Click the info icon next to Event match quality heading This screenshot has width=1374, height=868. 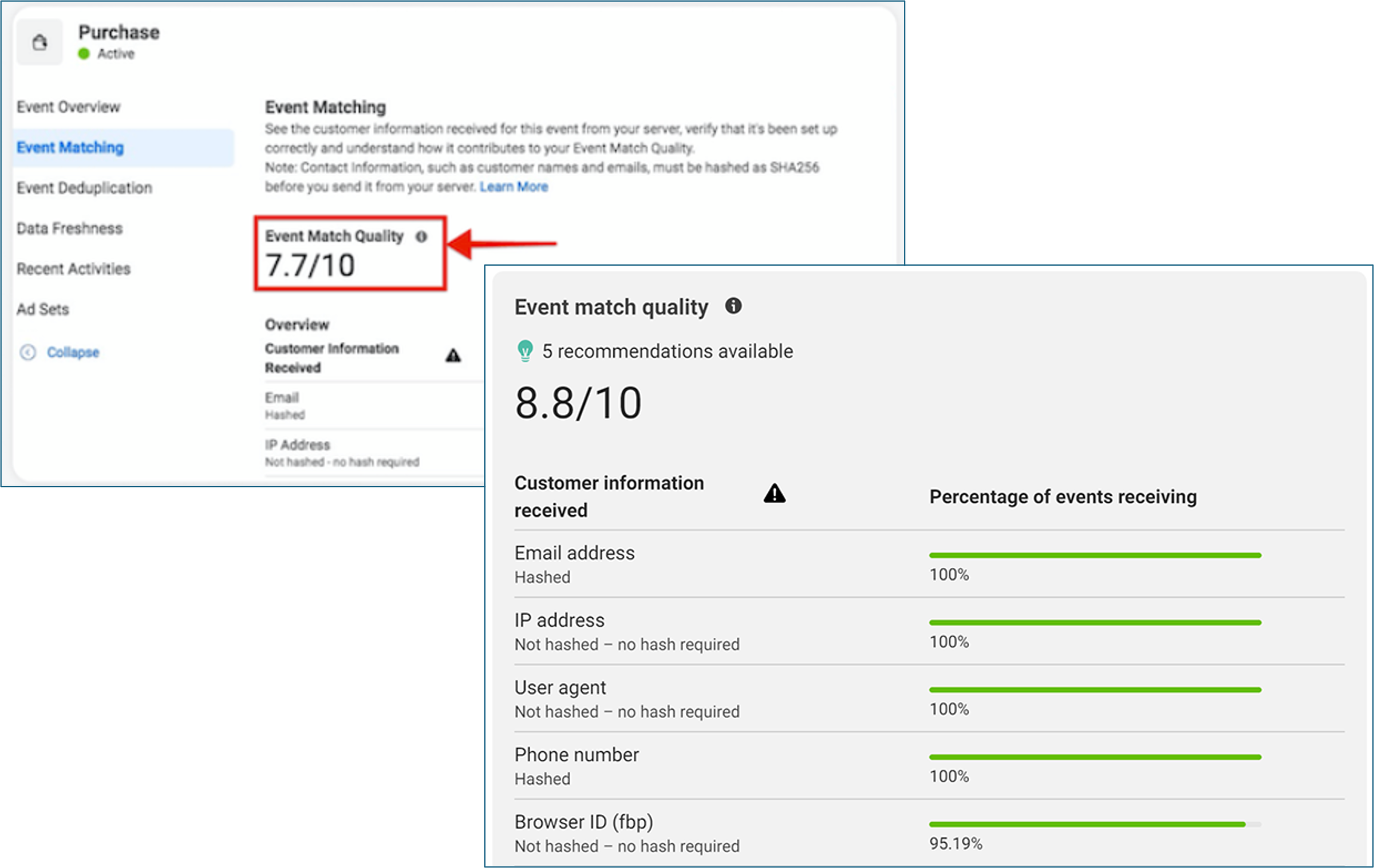[733, 306]
